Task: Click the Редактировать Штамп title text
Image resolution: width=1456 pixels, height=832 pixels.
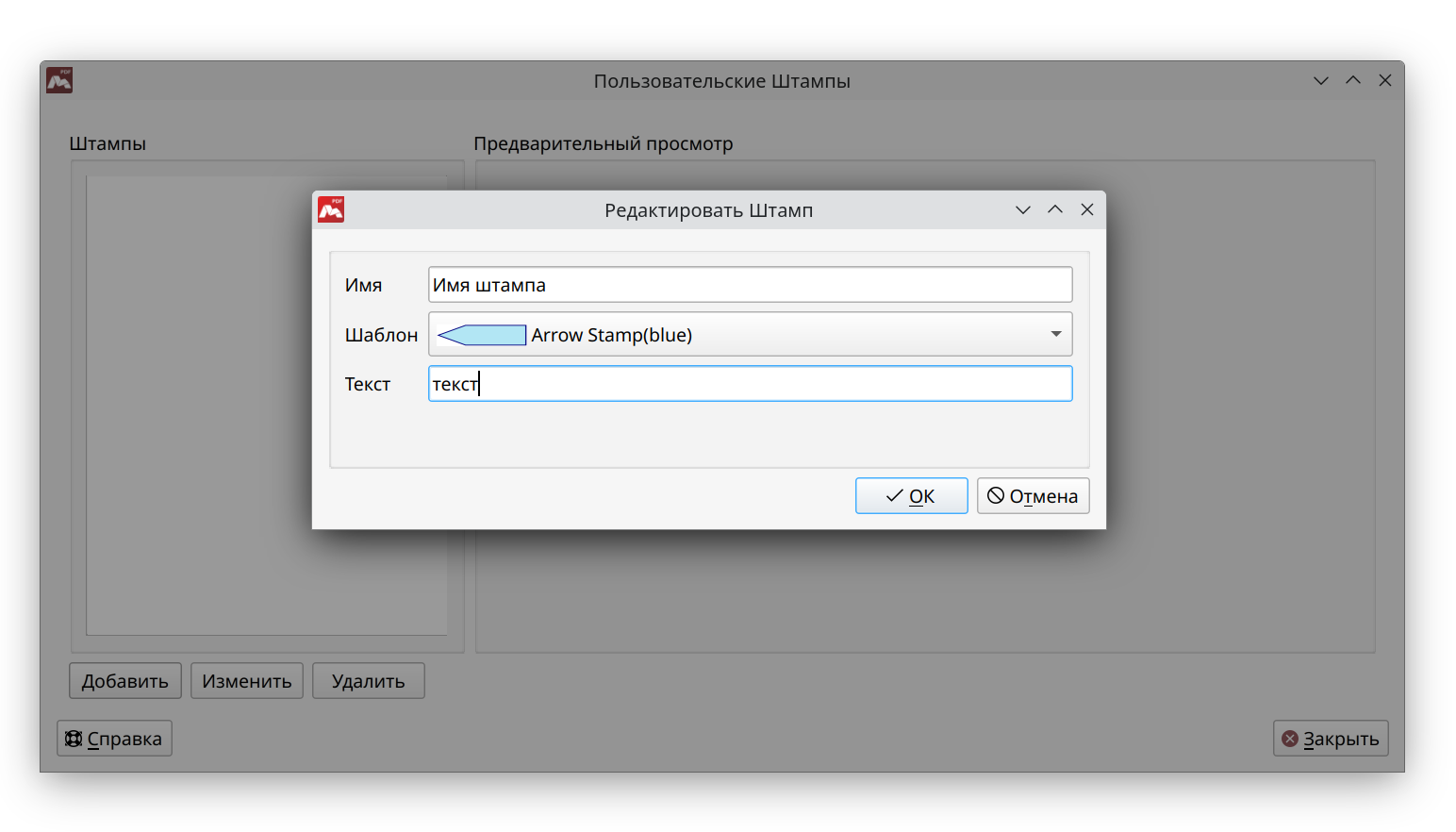Action: [708, 210]
